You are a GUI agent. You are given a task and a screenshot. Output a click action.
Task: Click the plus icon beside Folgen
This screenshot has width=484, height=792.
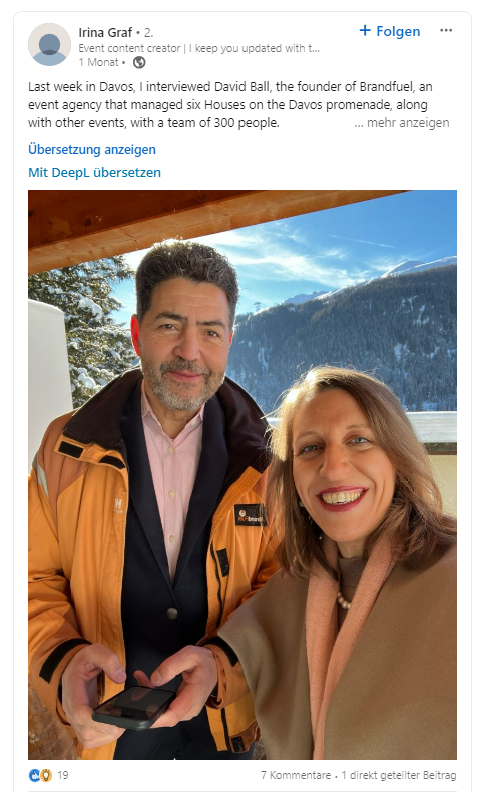pos(365,30)
